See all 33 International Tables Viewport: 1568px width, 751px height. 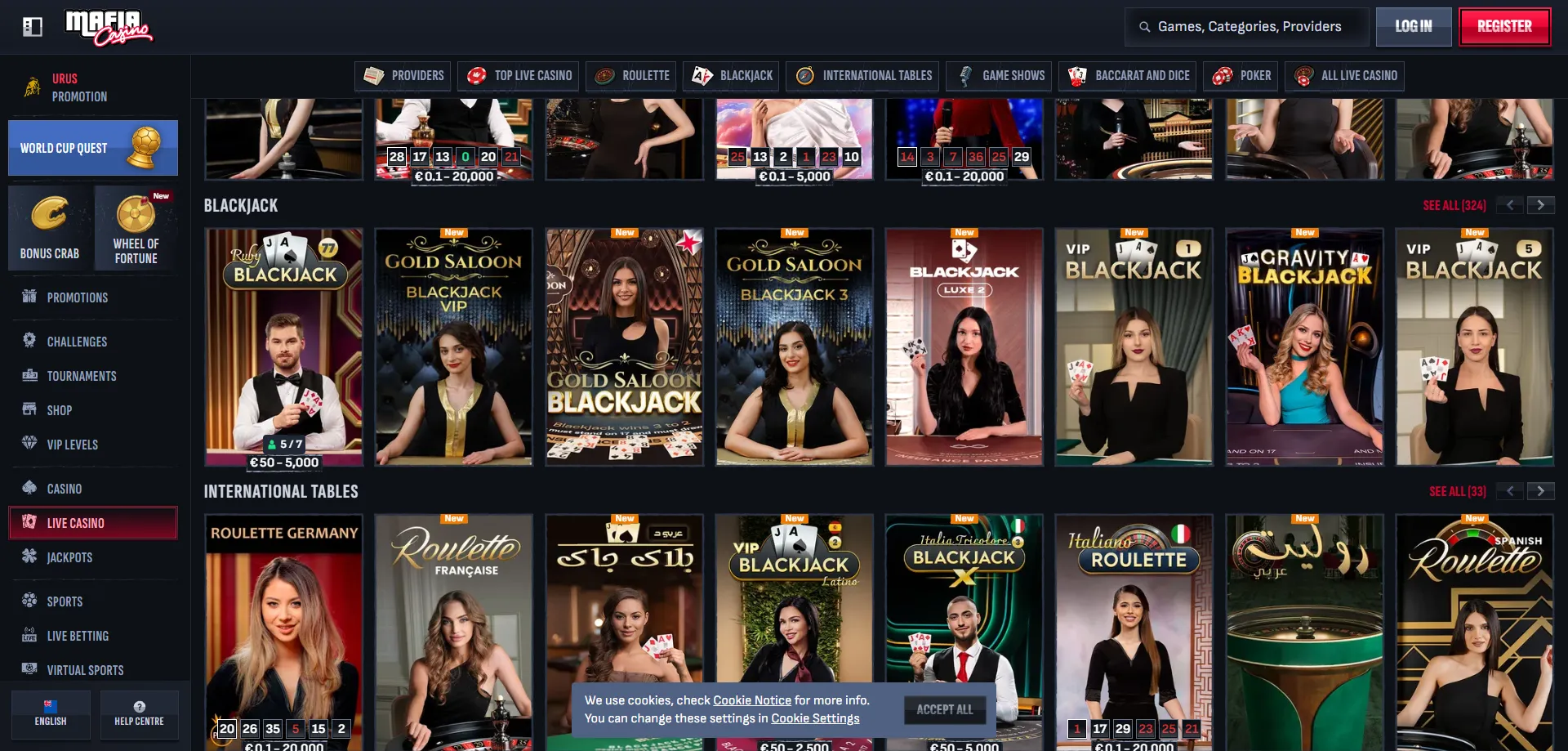click(x=1458, y=491)
